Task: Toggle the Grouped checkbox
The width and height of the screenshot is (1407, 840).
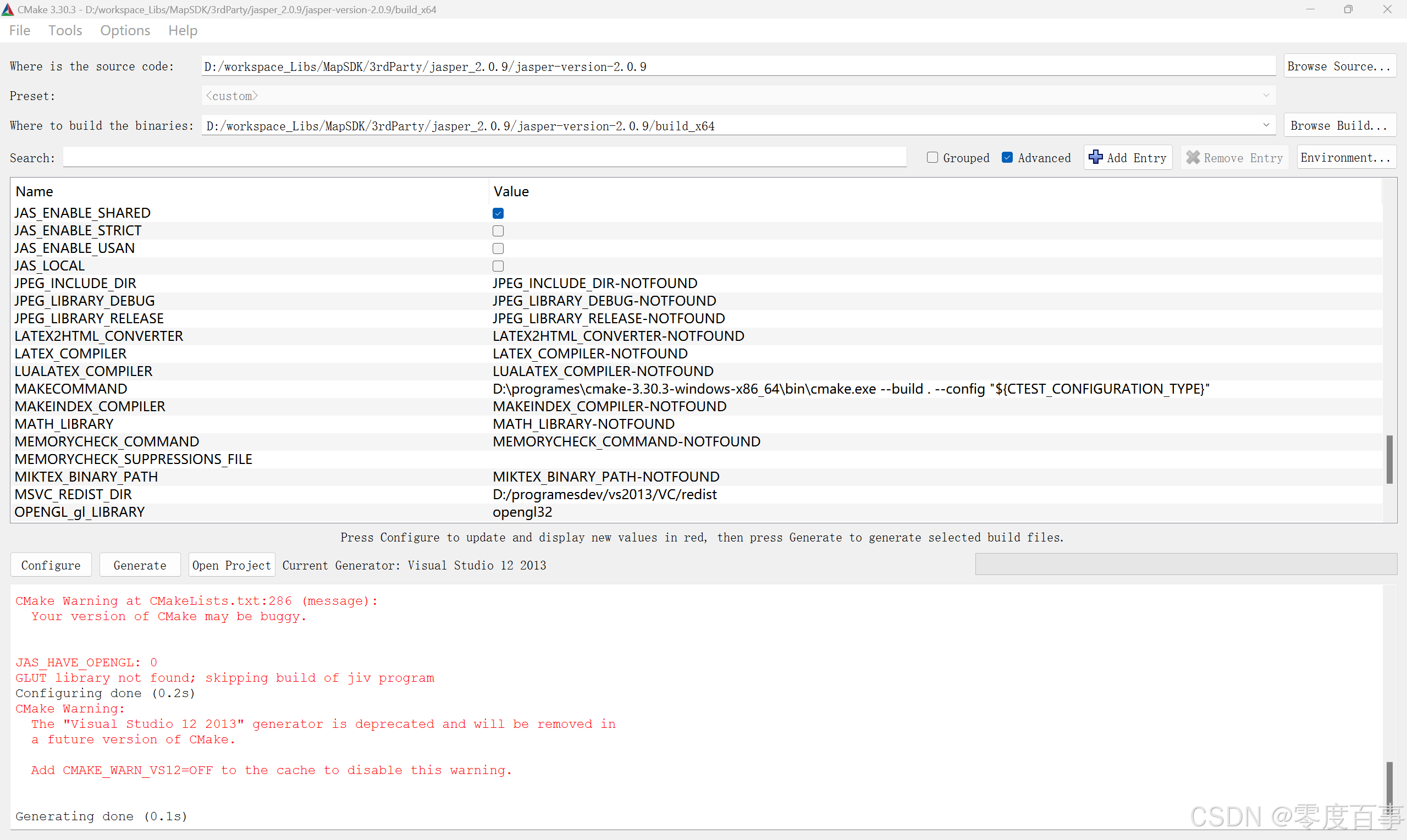Action: (x=932, y=157)
